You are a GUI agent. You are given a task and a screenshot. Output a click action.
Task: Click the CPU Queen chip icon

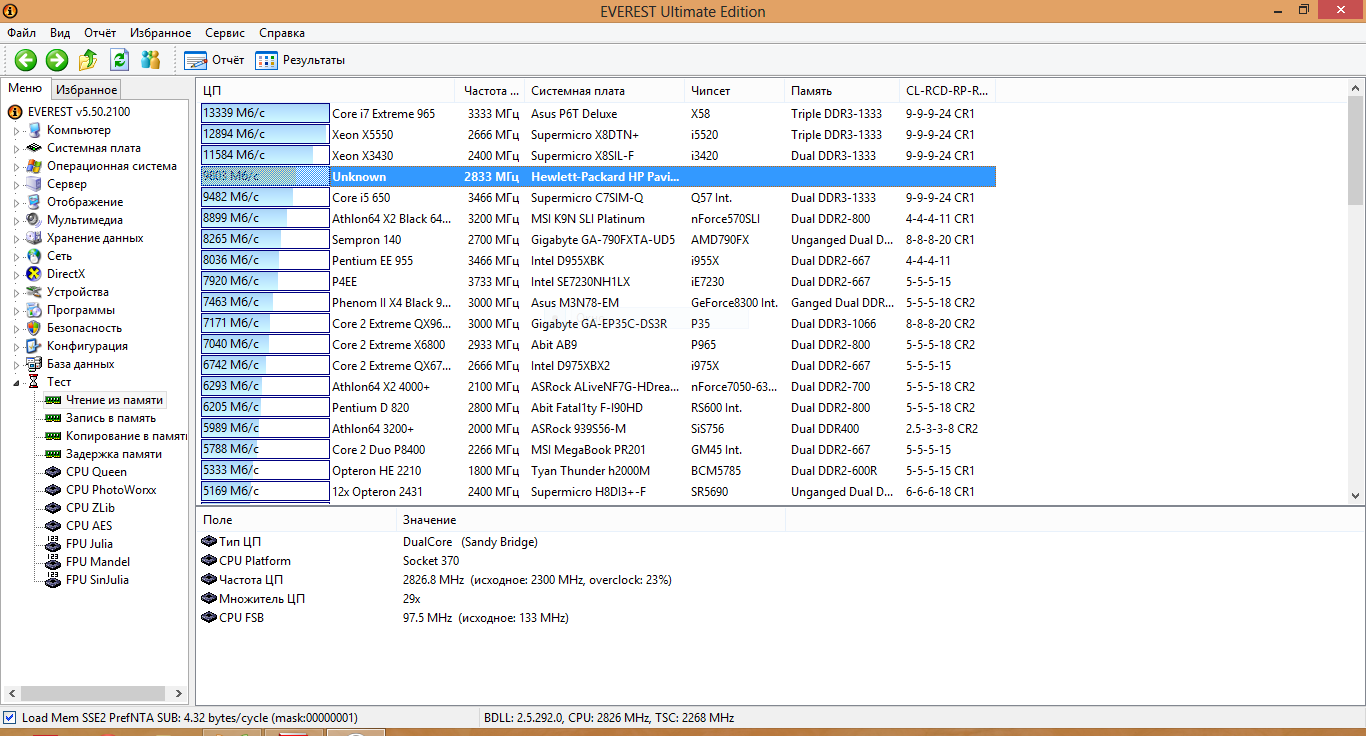pos(53,472)
